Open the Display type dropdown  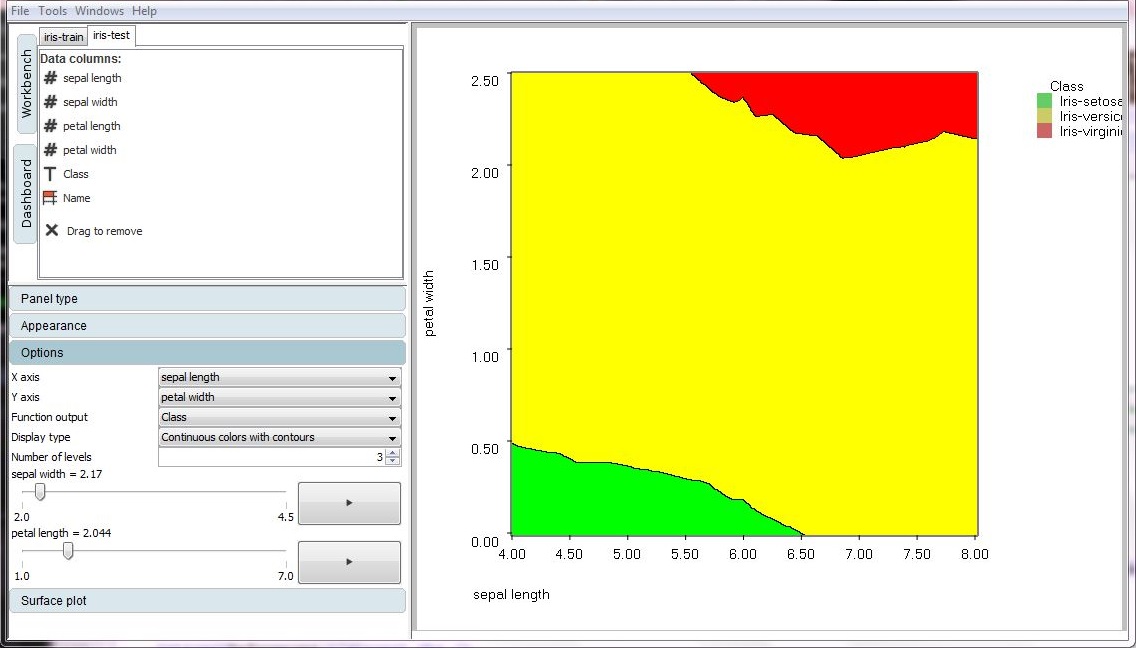click(279, 438)
